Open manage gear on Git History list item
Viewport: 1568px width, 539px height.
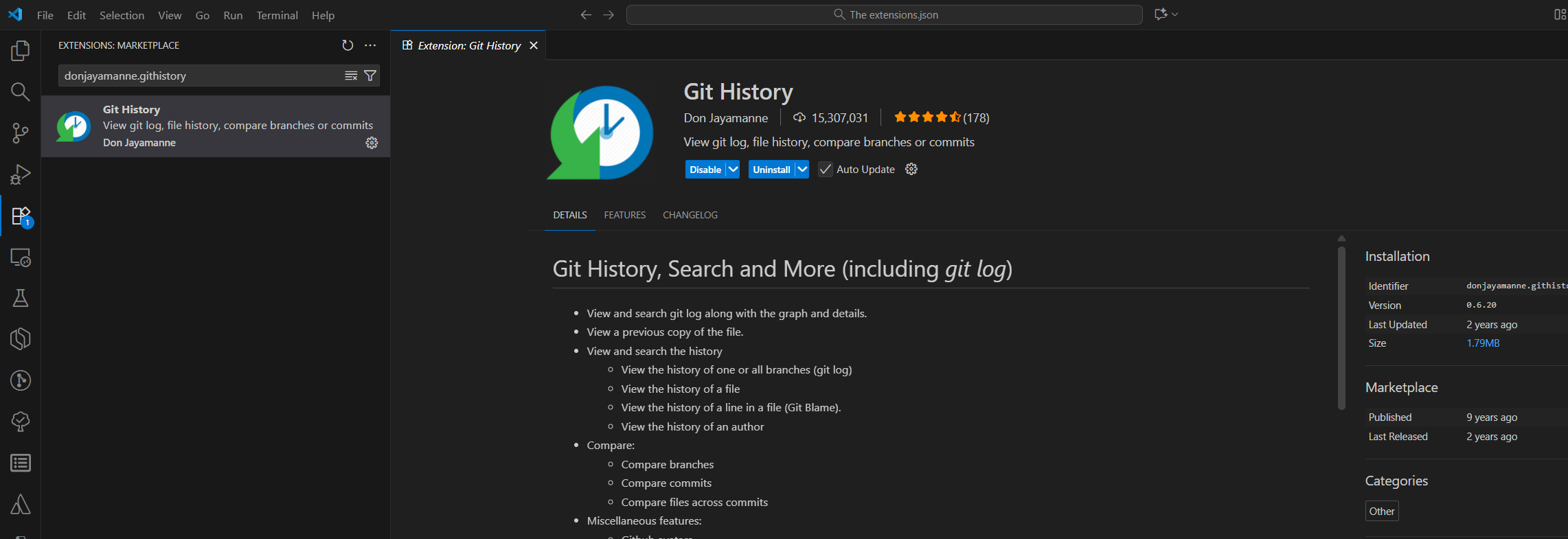pos(372,143)
